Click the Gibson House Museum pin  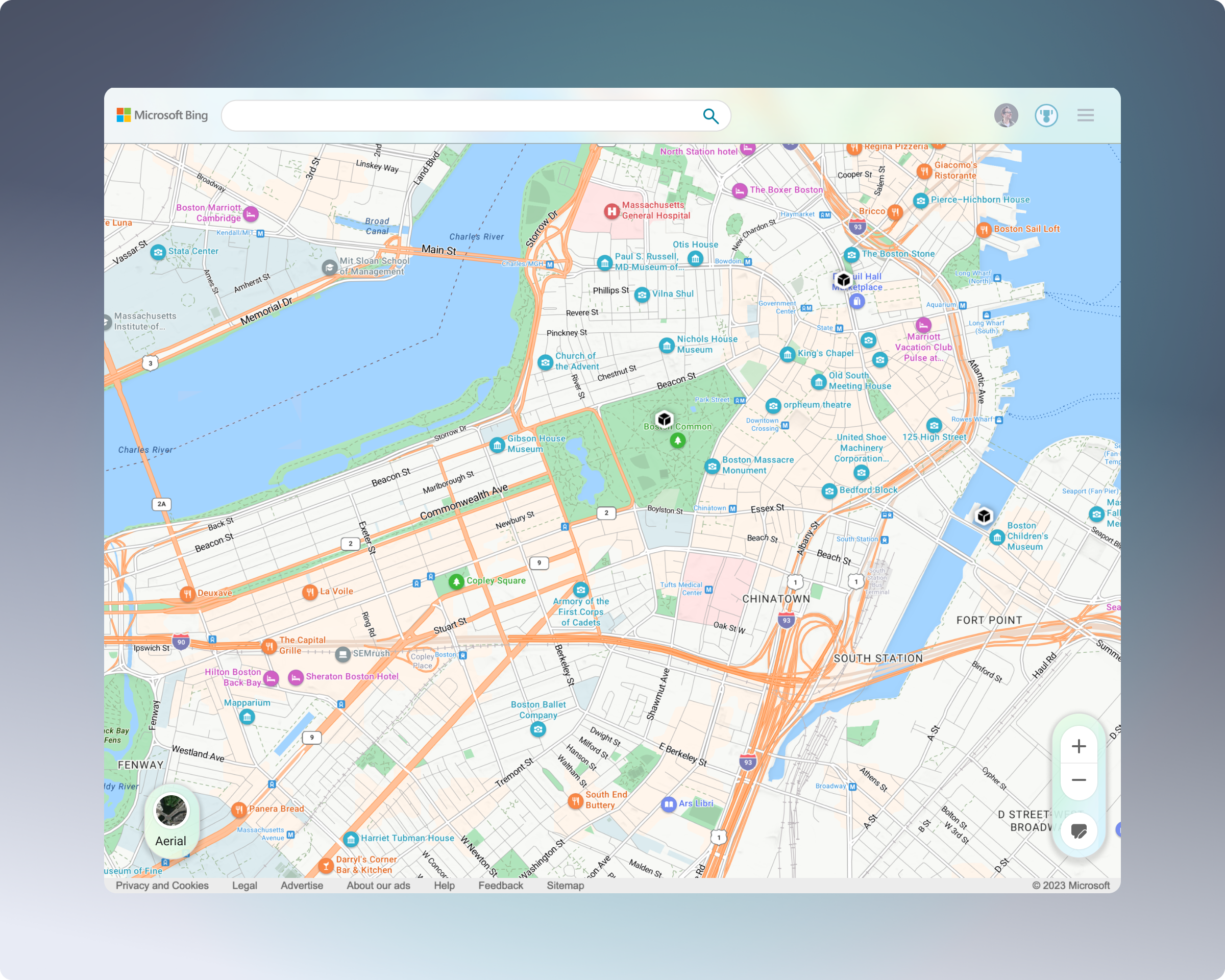tap(497, 445)
